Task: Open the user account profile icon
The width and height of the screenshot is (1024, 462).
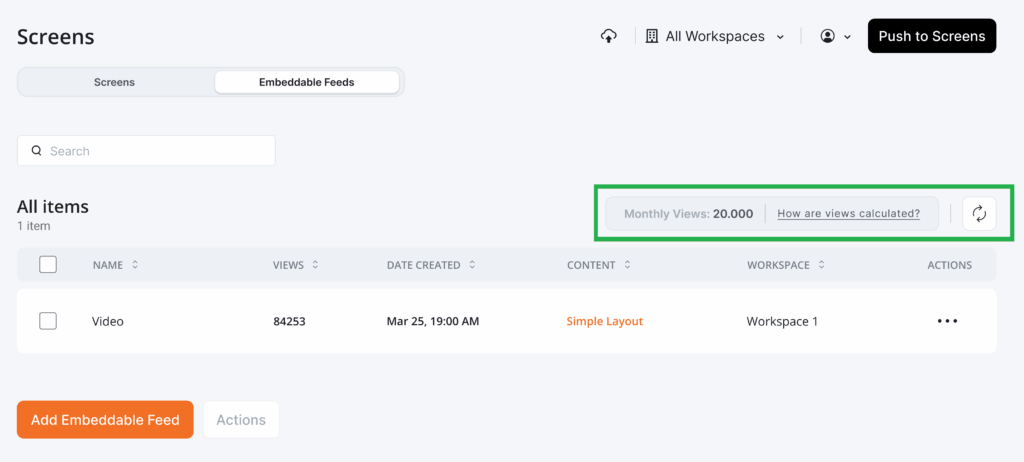Action: [x=827, y=36]
